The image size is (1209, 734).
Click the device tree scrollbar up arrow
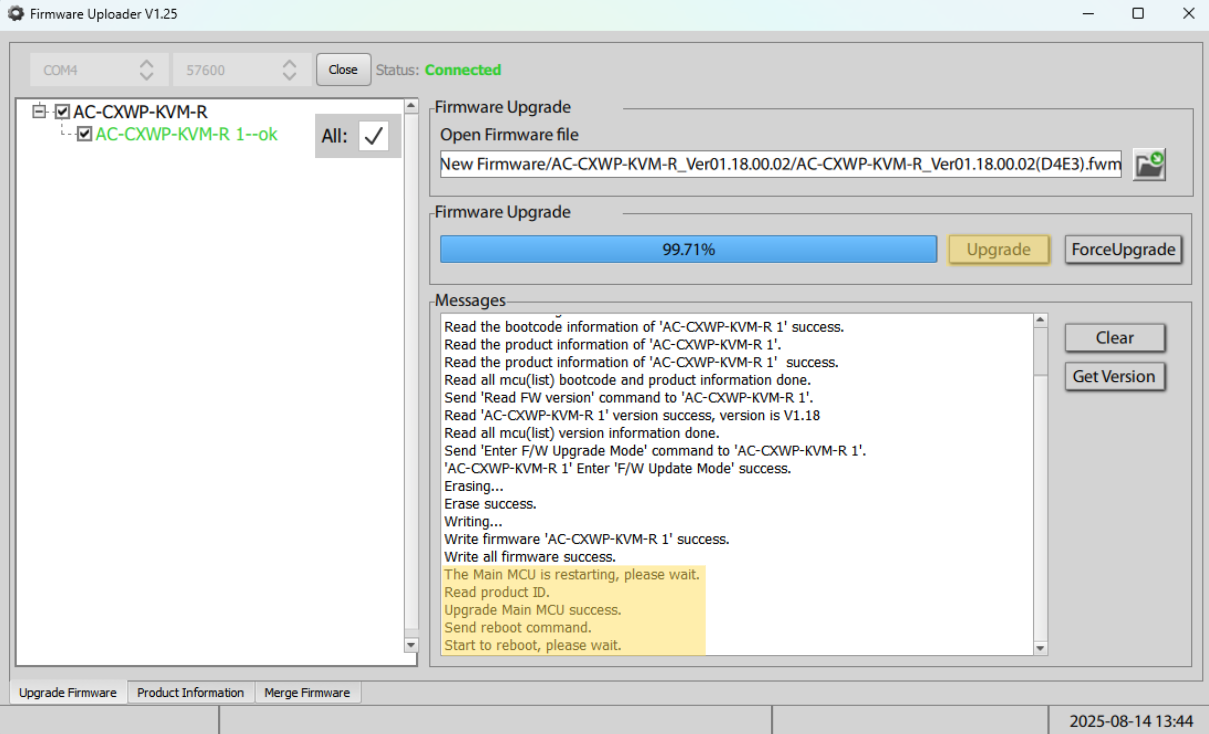[x=410, y=105]
